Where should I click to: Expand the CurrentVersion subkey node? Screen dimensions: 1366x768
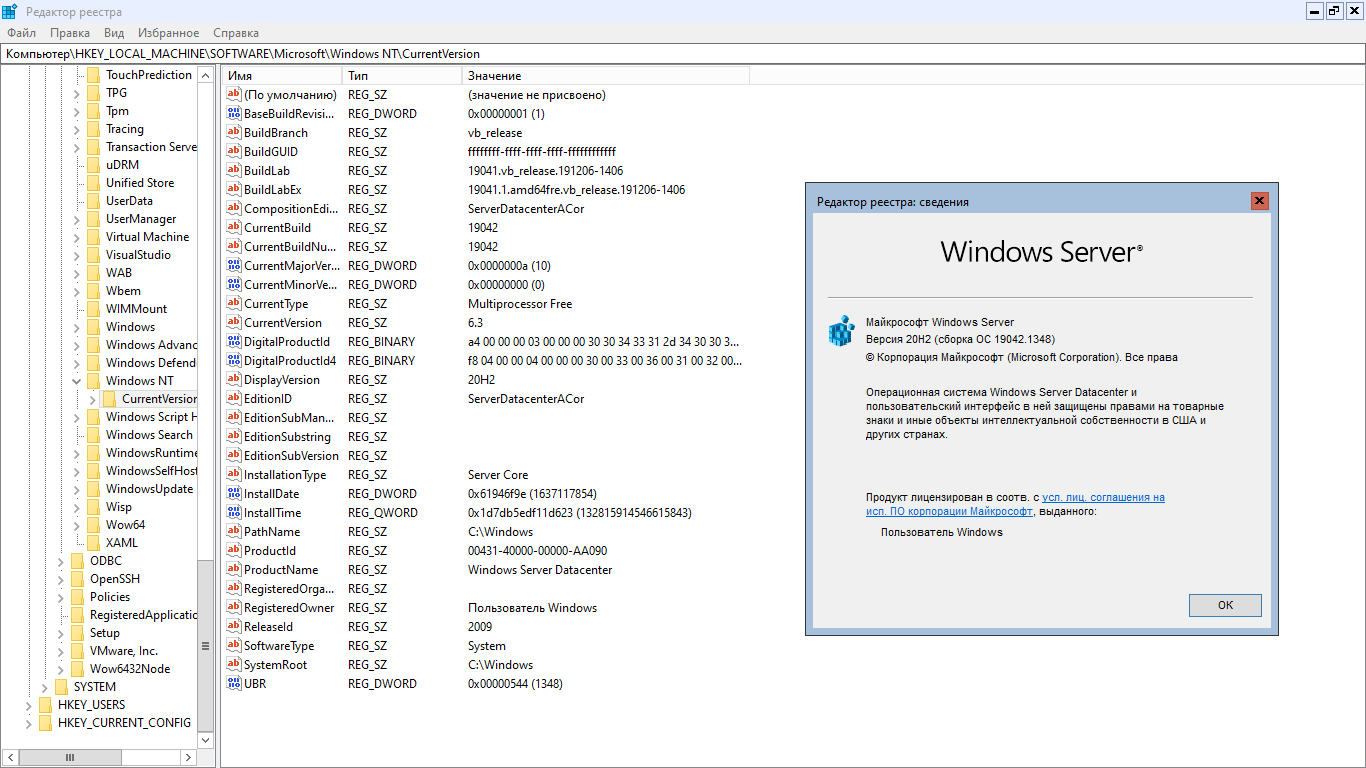click(93, 399)
